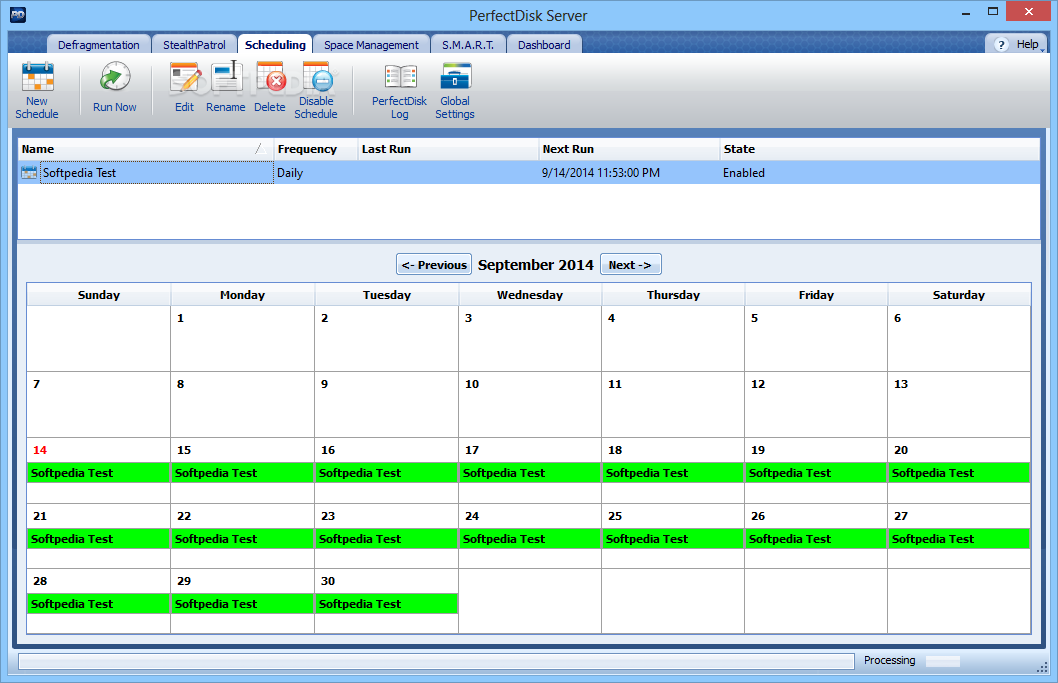1058x683 pixels.
Task: Select Softpedia Test entry on September 20
Action: coord(959,473)
